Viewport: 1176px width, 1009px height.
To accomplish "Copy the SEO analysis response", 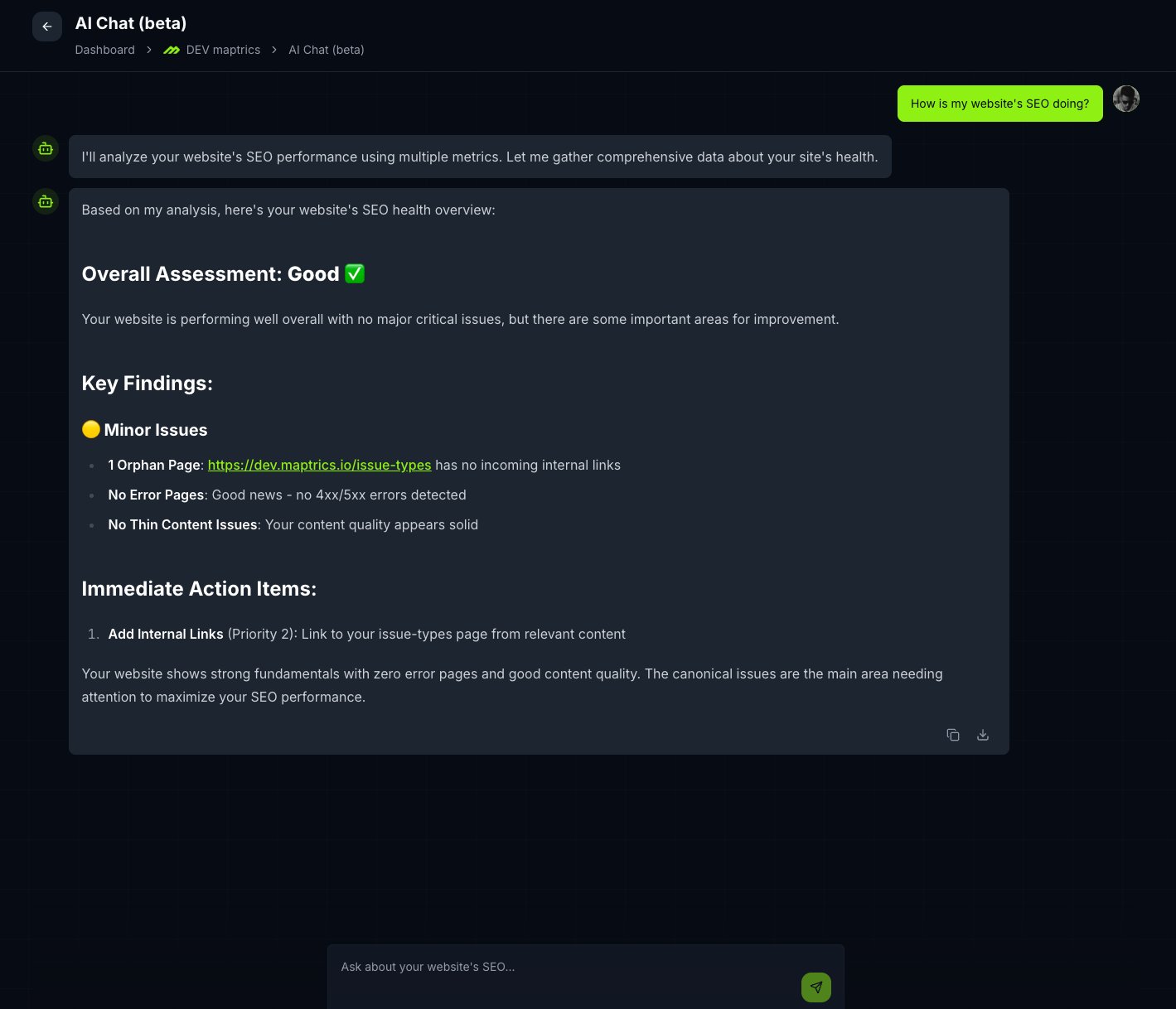I will pos(953,735).
